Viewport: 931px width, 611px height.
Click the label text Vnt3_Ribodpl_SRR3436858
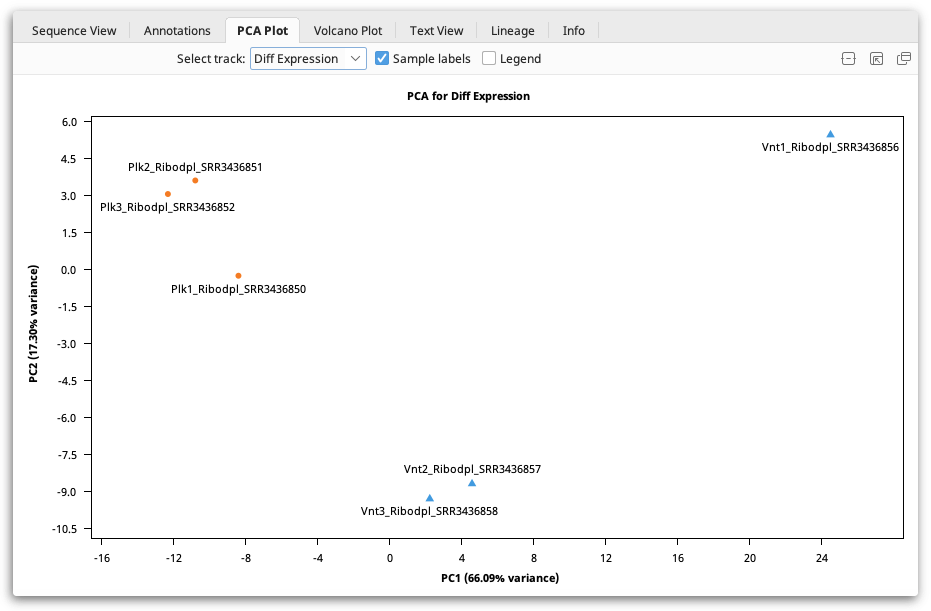click(x=429, y=511)
